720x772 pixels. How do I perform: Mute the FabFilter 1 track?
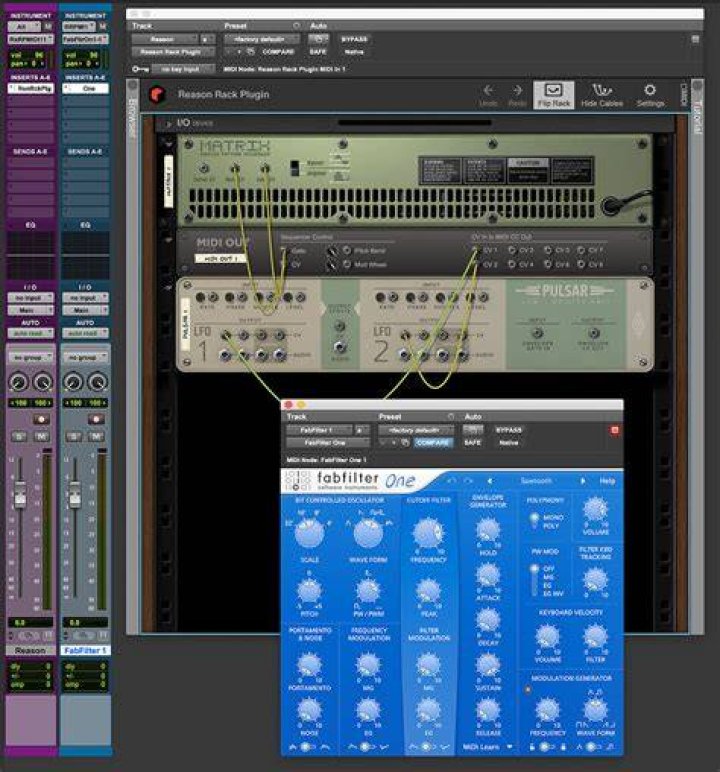[96, 437]
